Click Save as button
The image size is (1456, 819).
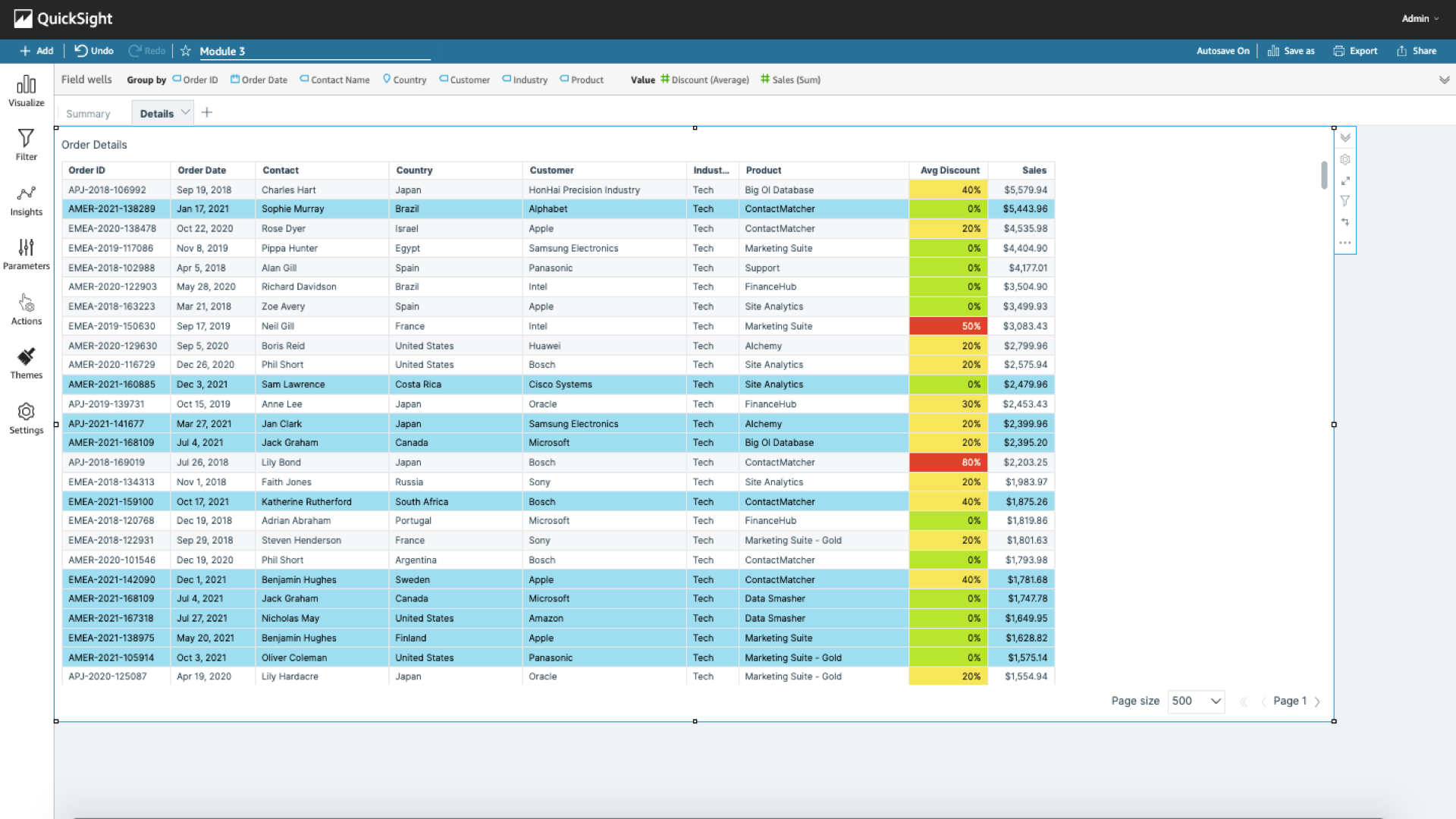[1291, 51]
